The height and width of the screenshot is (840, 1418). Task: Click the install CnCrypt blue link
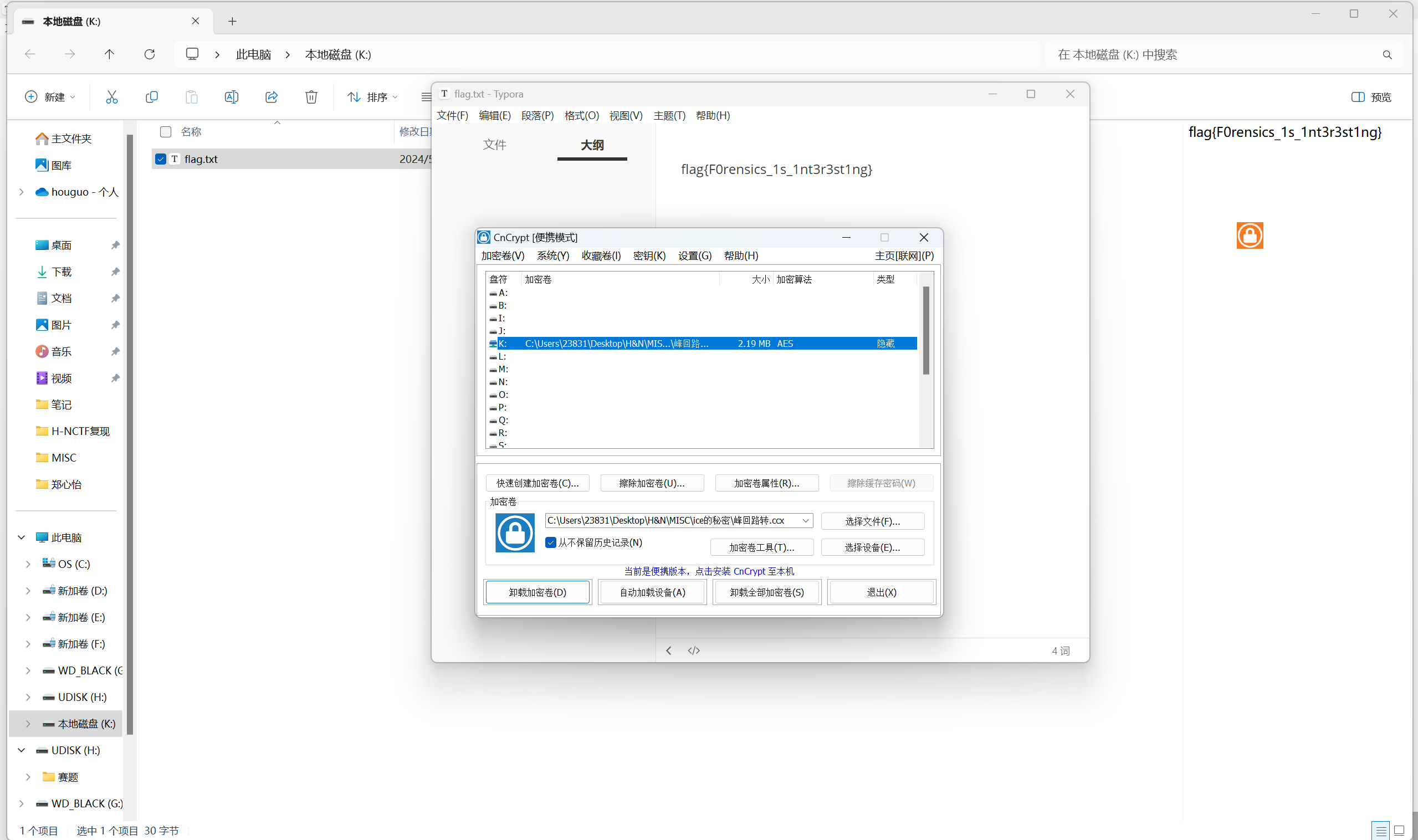click(x=709, y=571)
